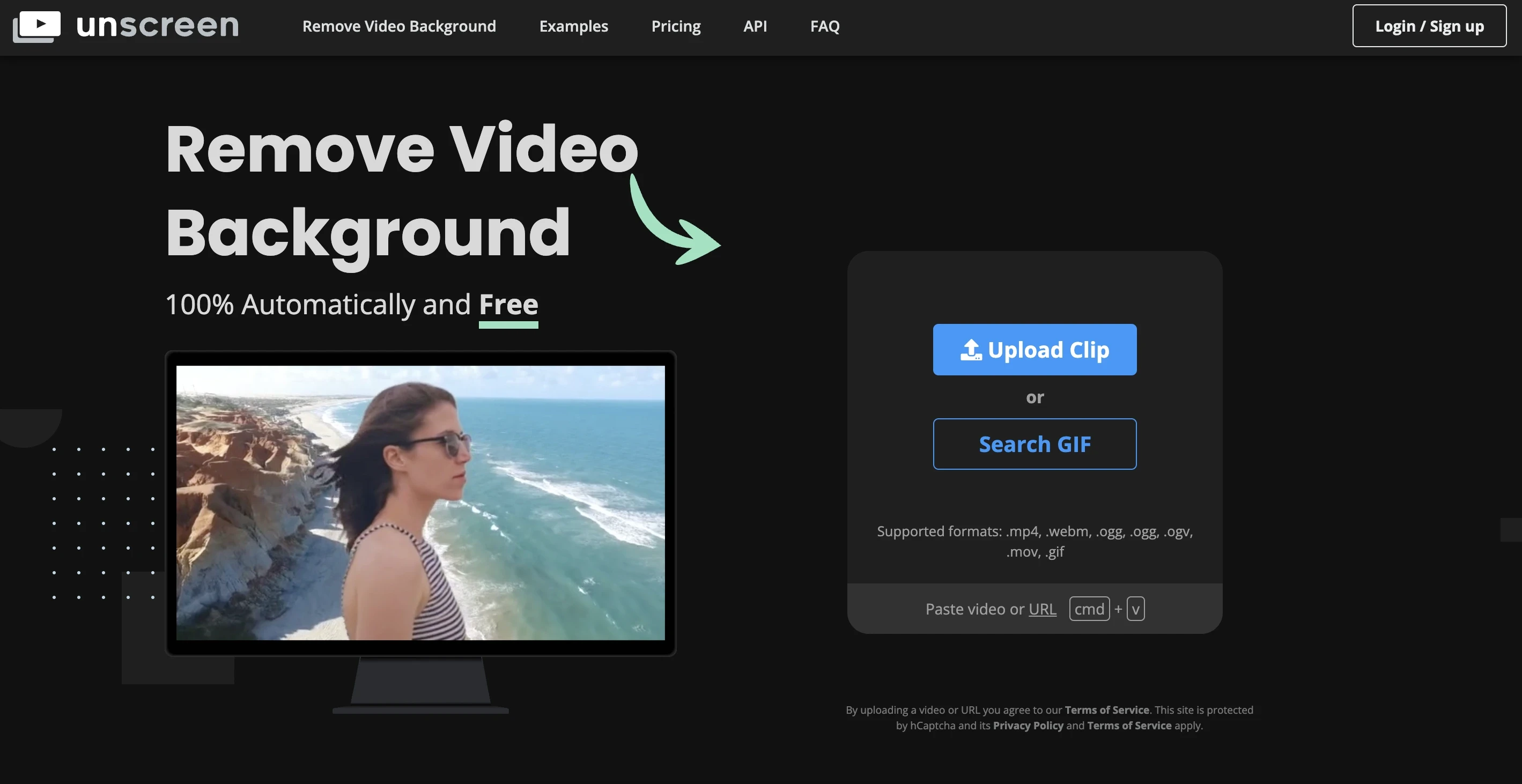Open the FAQ nav link
Viewport: 1522px width, 784px height.
tap(824, 26)
